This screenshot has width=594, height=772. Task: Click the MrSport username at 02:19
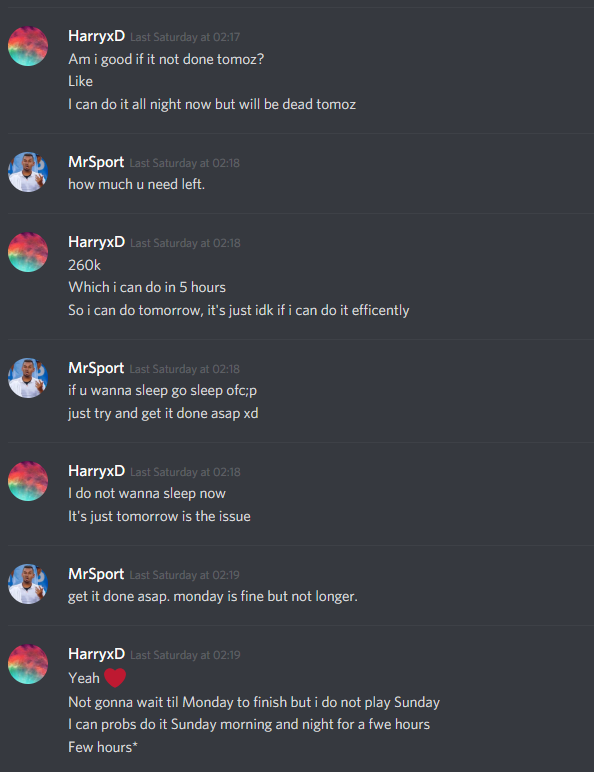tap(96, 574)
